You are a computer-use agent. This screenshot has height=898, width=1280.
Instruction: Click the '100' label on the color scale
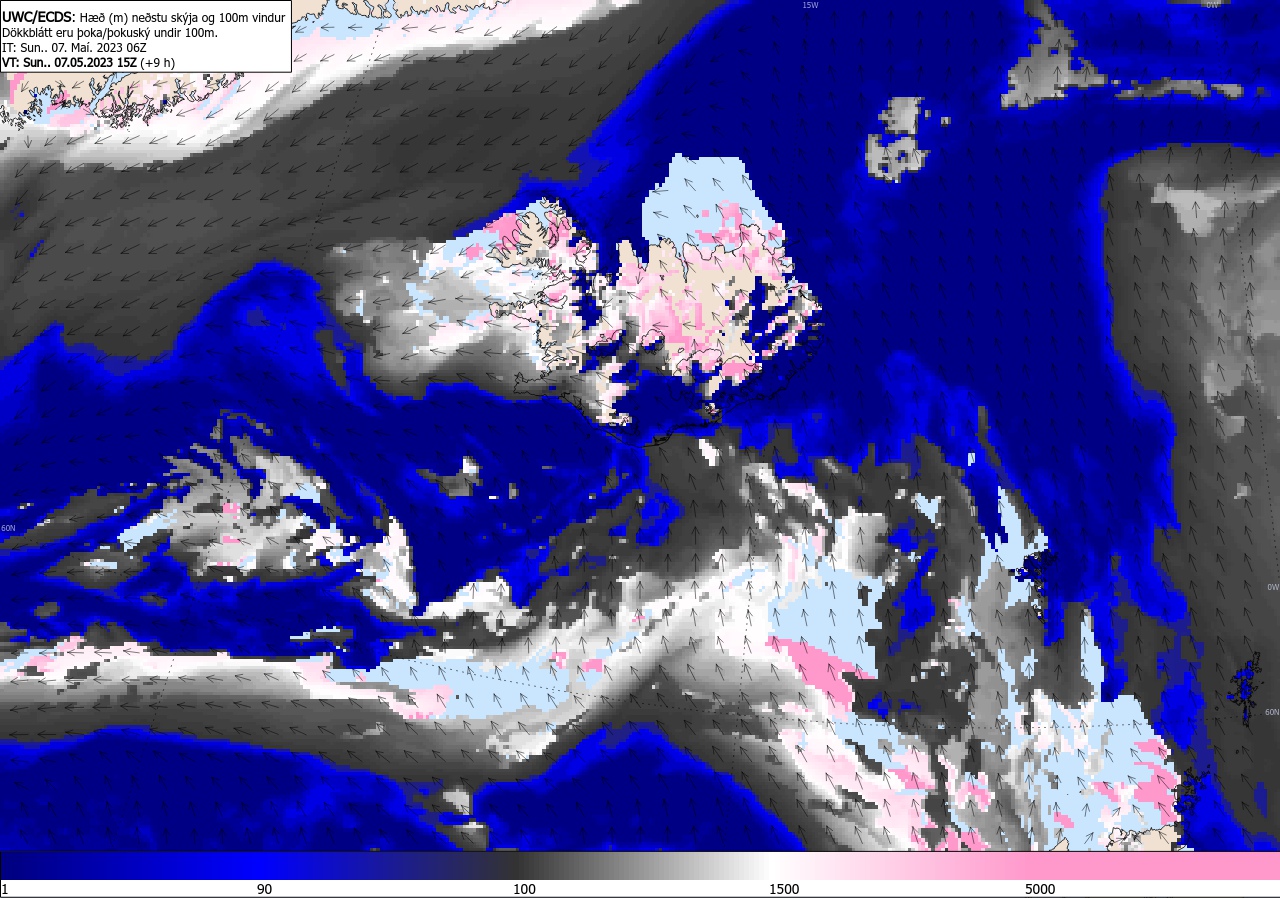524,889
